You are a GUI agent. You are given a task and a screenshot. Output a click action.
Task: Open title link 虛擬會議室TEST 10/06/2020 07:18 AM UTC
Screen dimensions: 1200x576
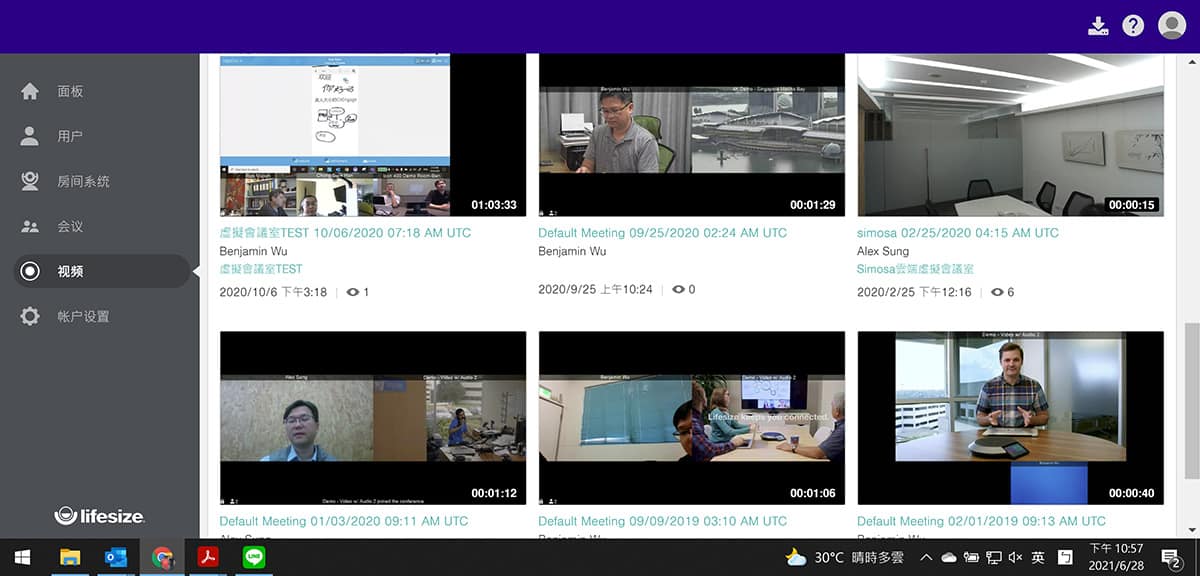[345, 233]
